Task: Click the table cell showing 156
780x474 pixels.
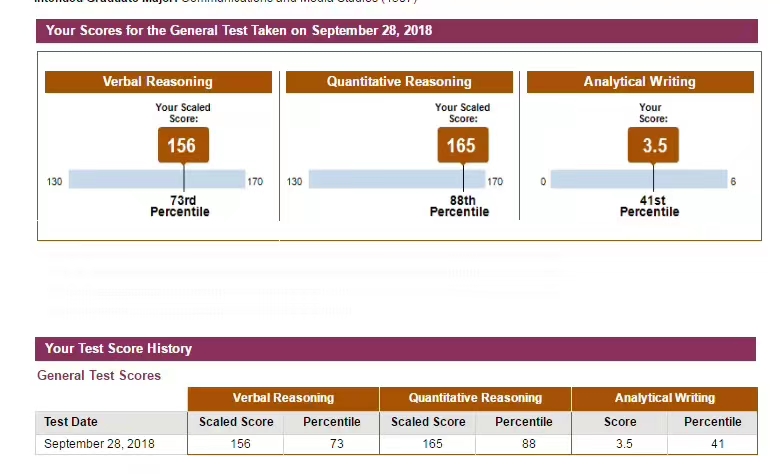Action: (x=236, y=444)
